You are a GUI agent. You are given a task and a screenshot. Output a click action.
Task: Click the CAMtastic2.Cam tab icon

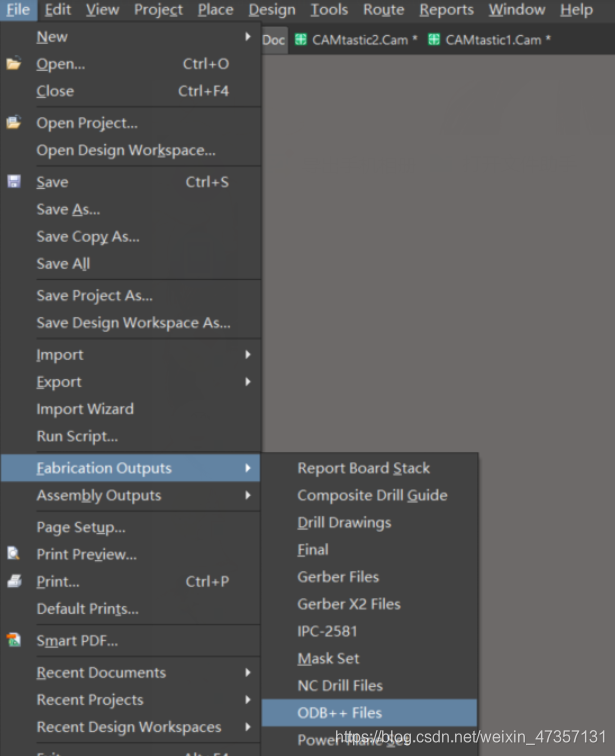[301, 40]
